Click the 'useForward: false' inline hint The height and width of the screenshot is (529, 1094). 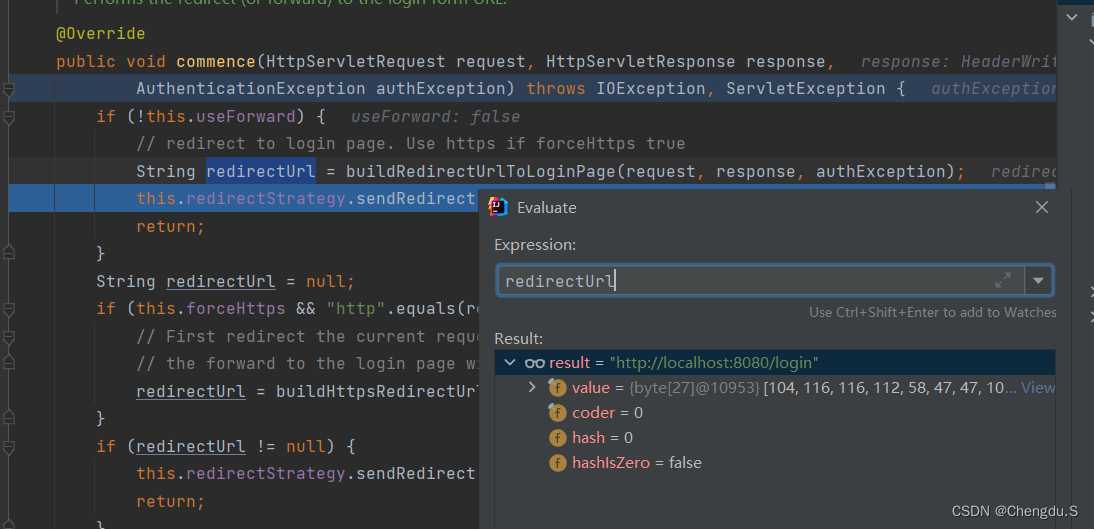[x=435, y=117]
